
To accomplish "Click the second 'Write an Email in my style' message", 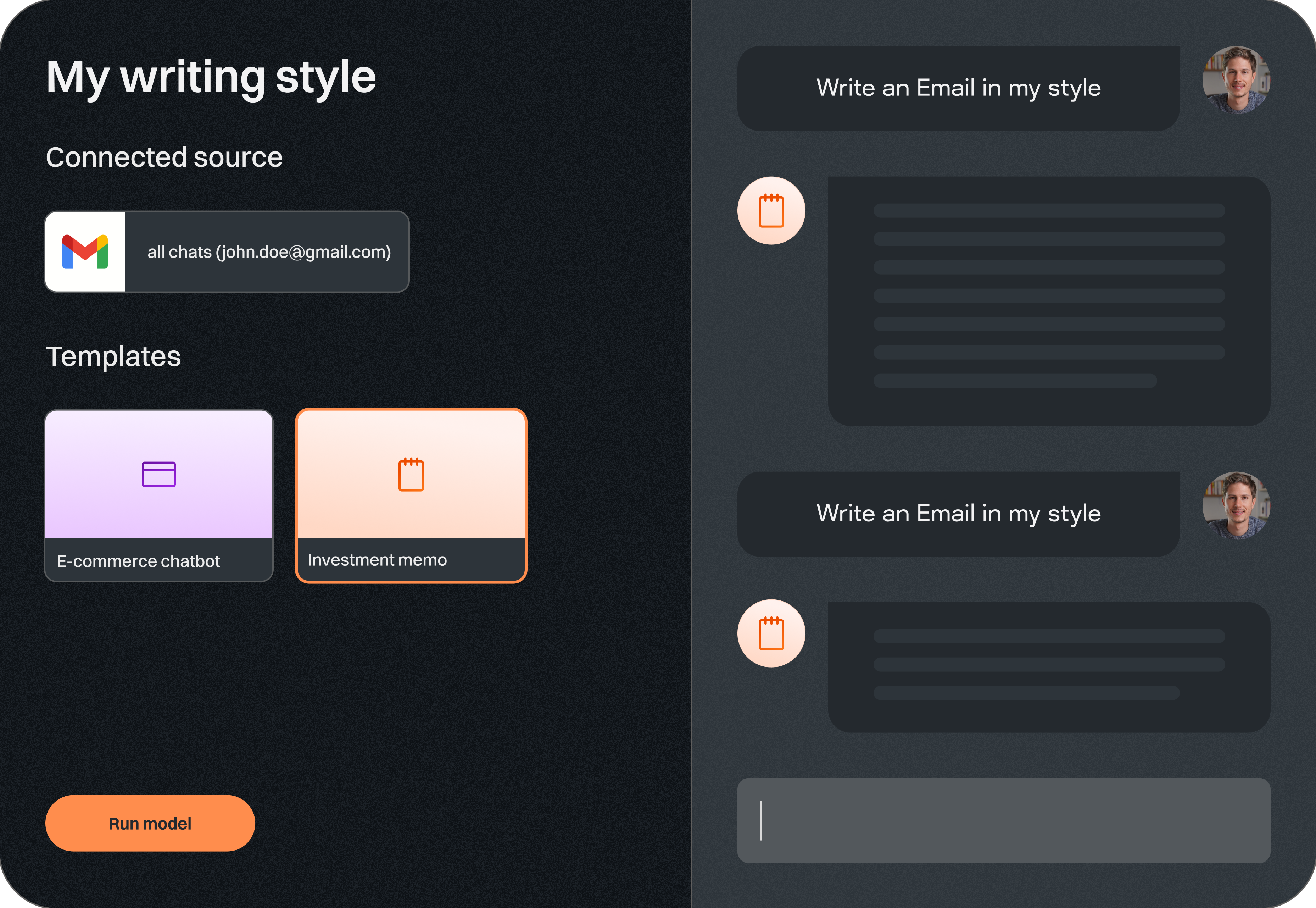I will [x=958, y=514].
